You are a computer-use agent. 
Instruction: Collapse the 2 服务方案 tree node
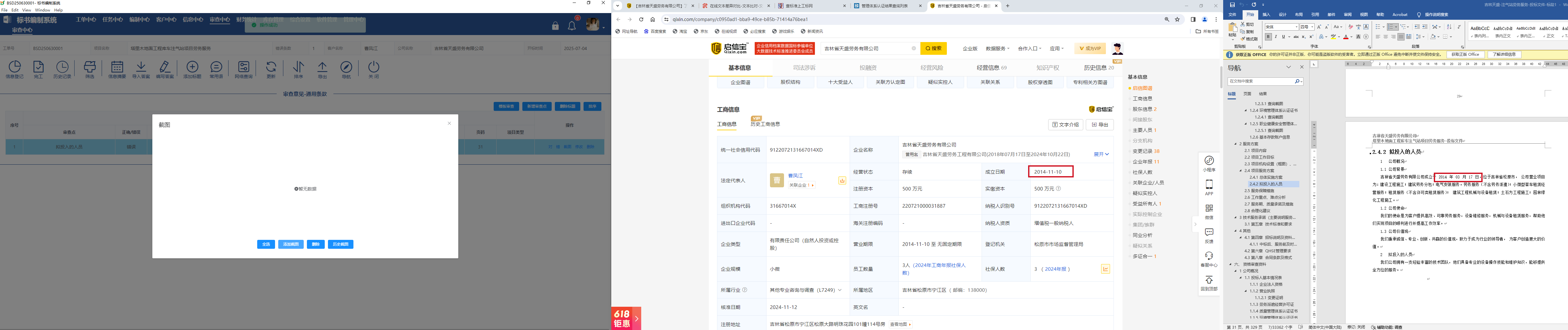tap(1236, 144)
